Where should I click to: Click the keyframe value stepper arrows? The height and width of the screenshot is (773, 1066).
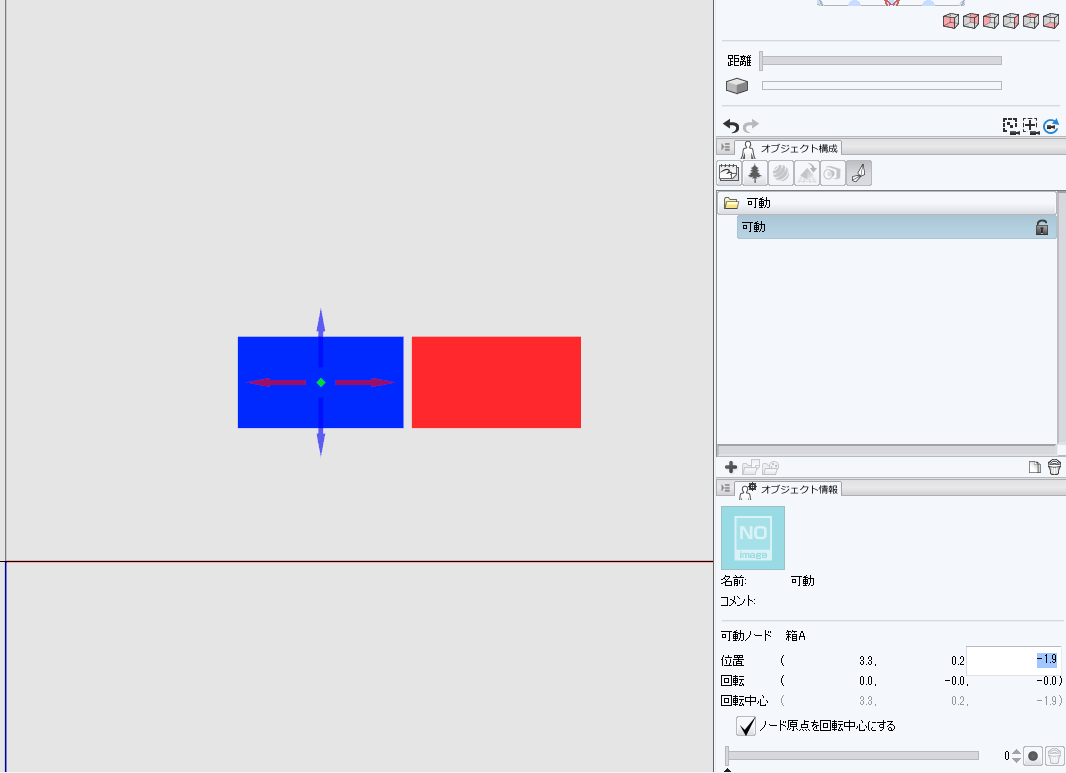(1016, 755)
